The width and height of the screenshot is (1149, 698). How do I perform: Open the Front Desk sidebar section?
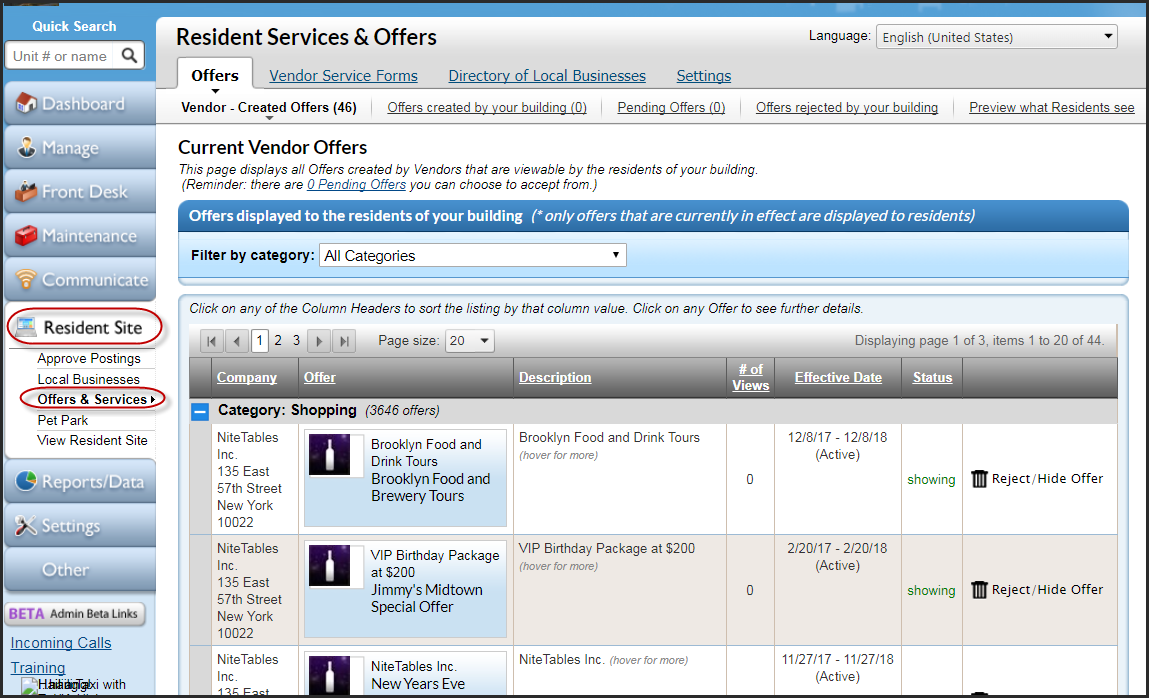[x=80, y=192]
